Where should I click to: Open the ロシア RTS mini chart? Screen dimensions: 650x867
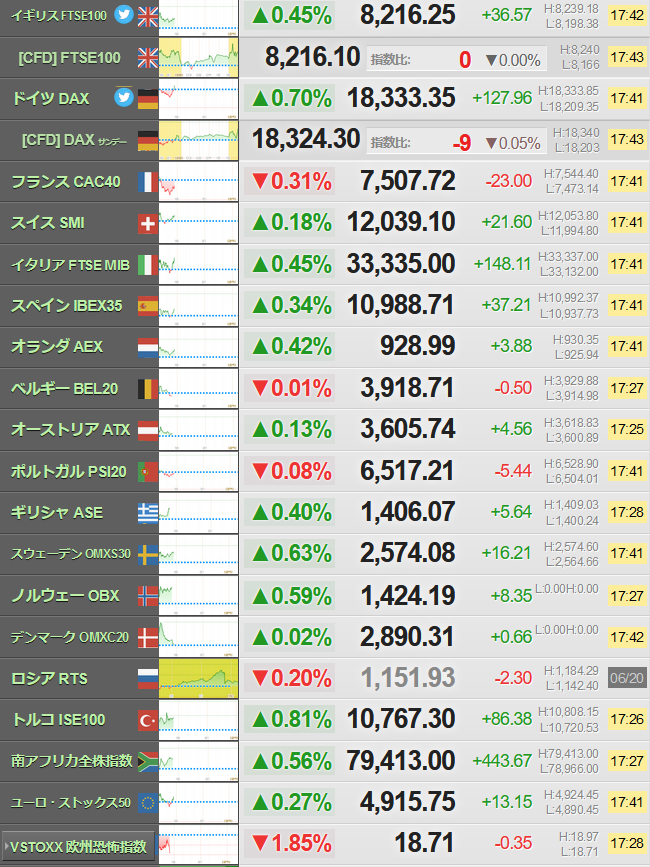(198, 678)
